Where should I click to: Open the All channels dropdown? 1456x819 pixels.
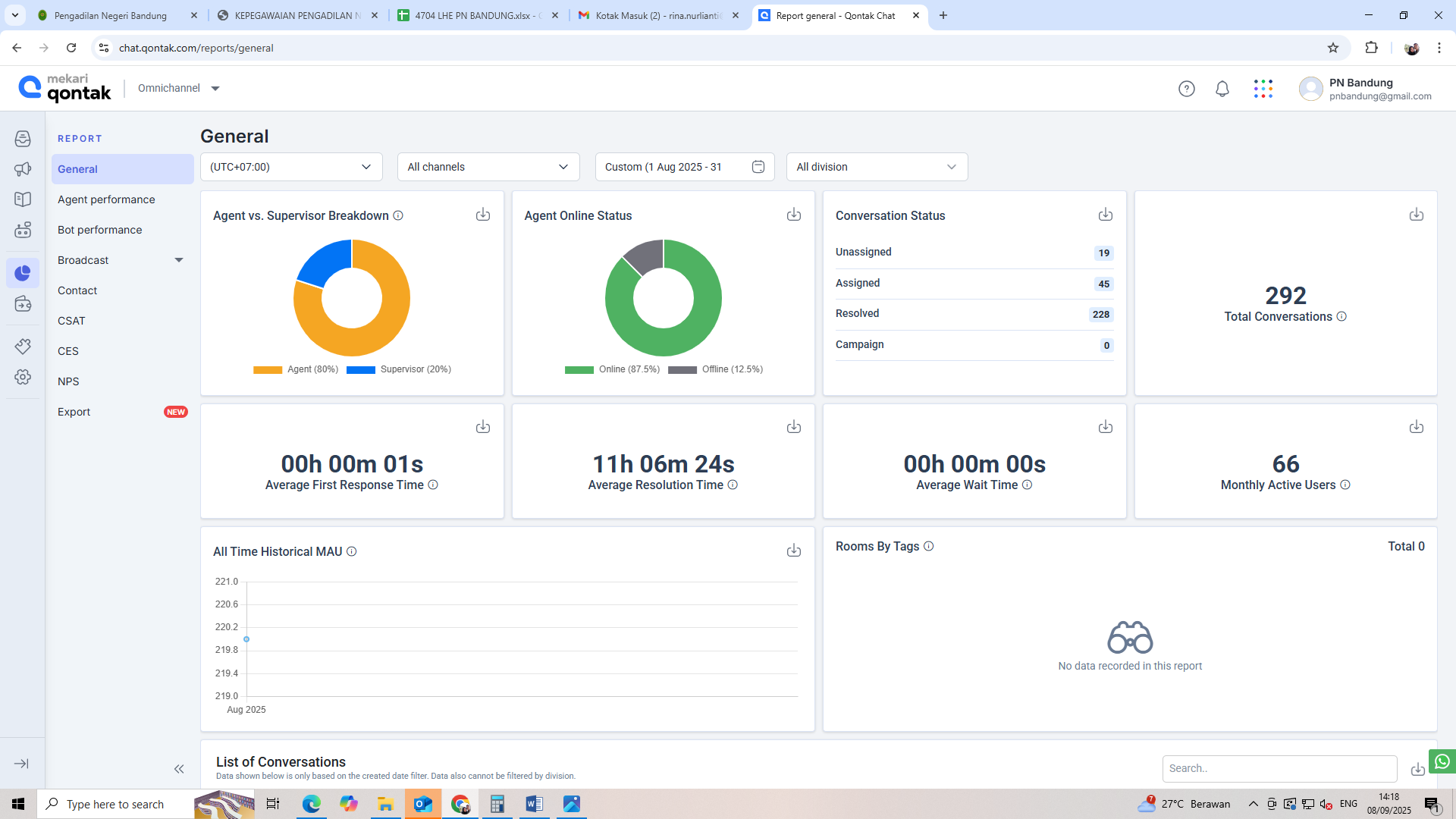point(488,167)
